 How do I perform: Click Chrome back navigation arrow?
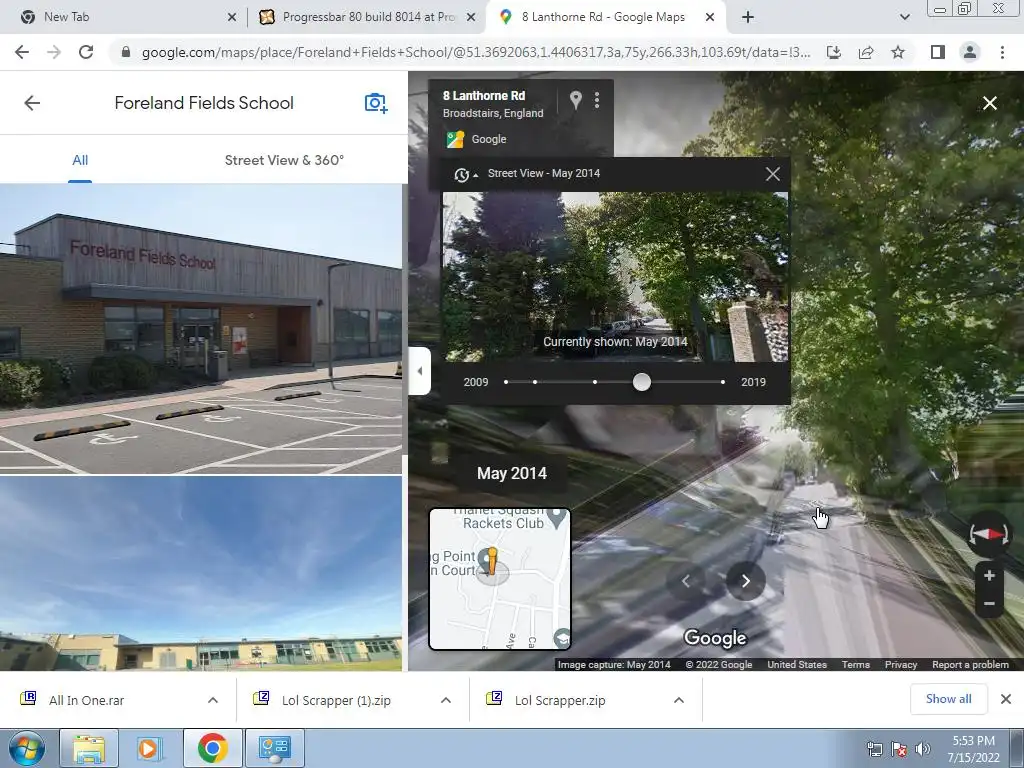[22, 52]
